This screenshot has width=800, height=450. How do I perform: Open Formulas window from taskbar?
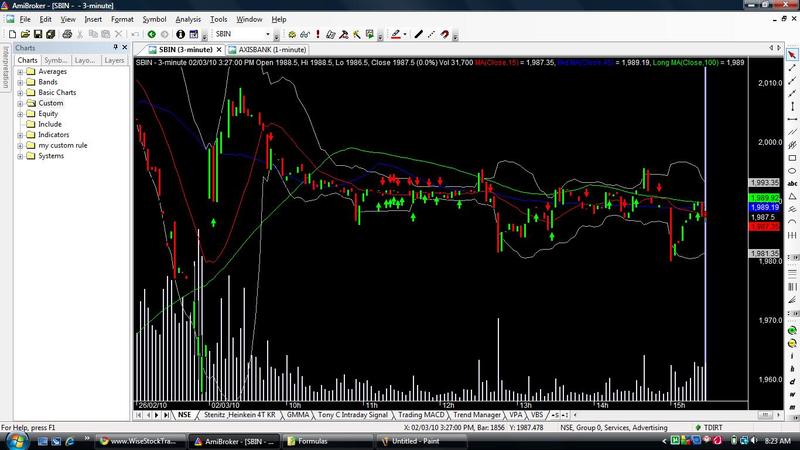click(327, 441)
